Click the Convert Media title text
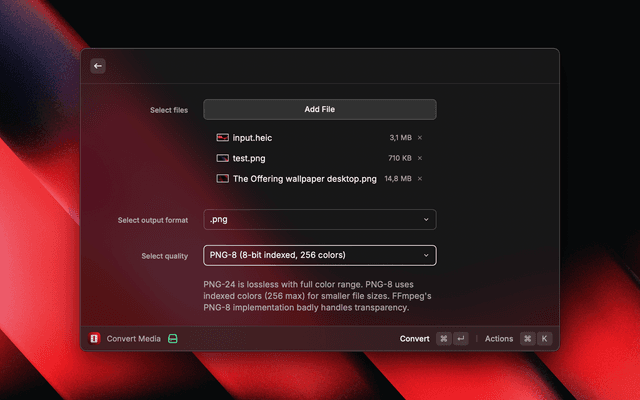This screenshot has height=400, width=640. [x=134, y=339]
